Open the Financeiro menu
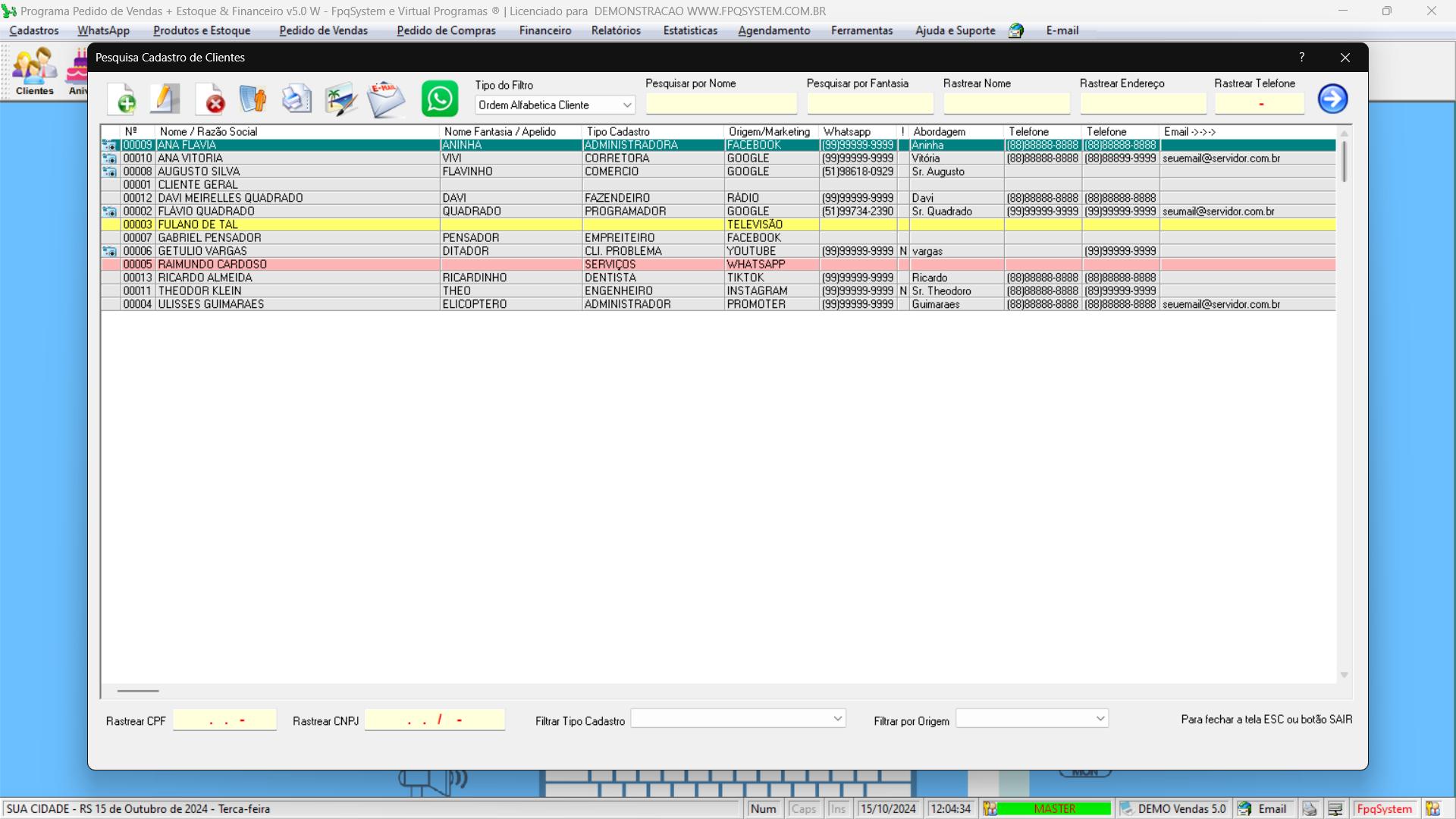This screenshot has width=1456, height=819. 545,31
